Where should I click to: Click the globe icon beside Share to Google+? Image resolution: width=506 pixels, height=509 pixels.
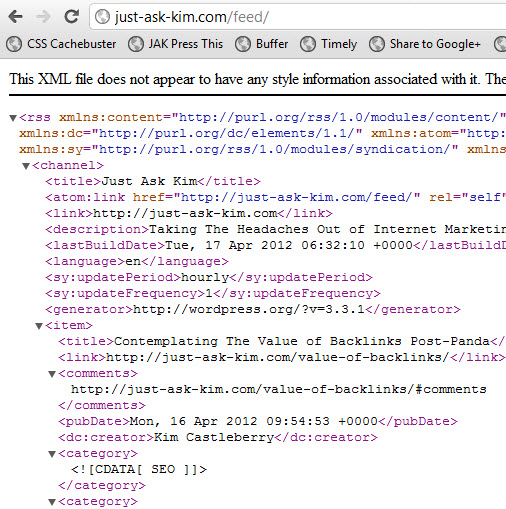point(377,44)
